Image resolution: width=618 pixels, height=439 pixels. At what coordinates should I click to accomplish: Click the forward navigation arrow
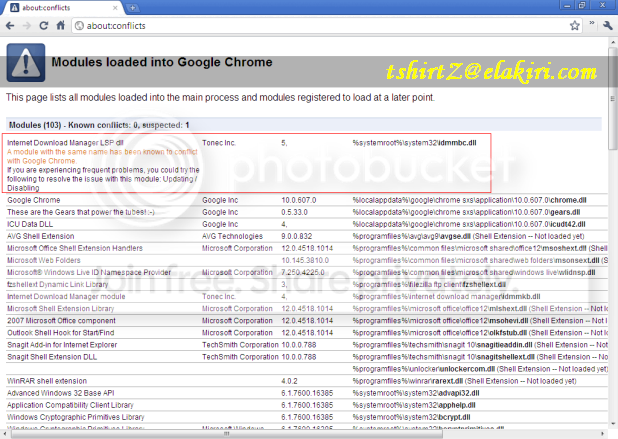click(27, 26)
